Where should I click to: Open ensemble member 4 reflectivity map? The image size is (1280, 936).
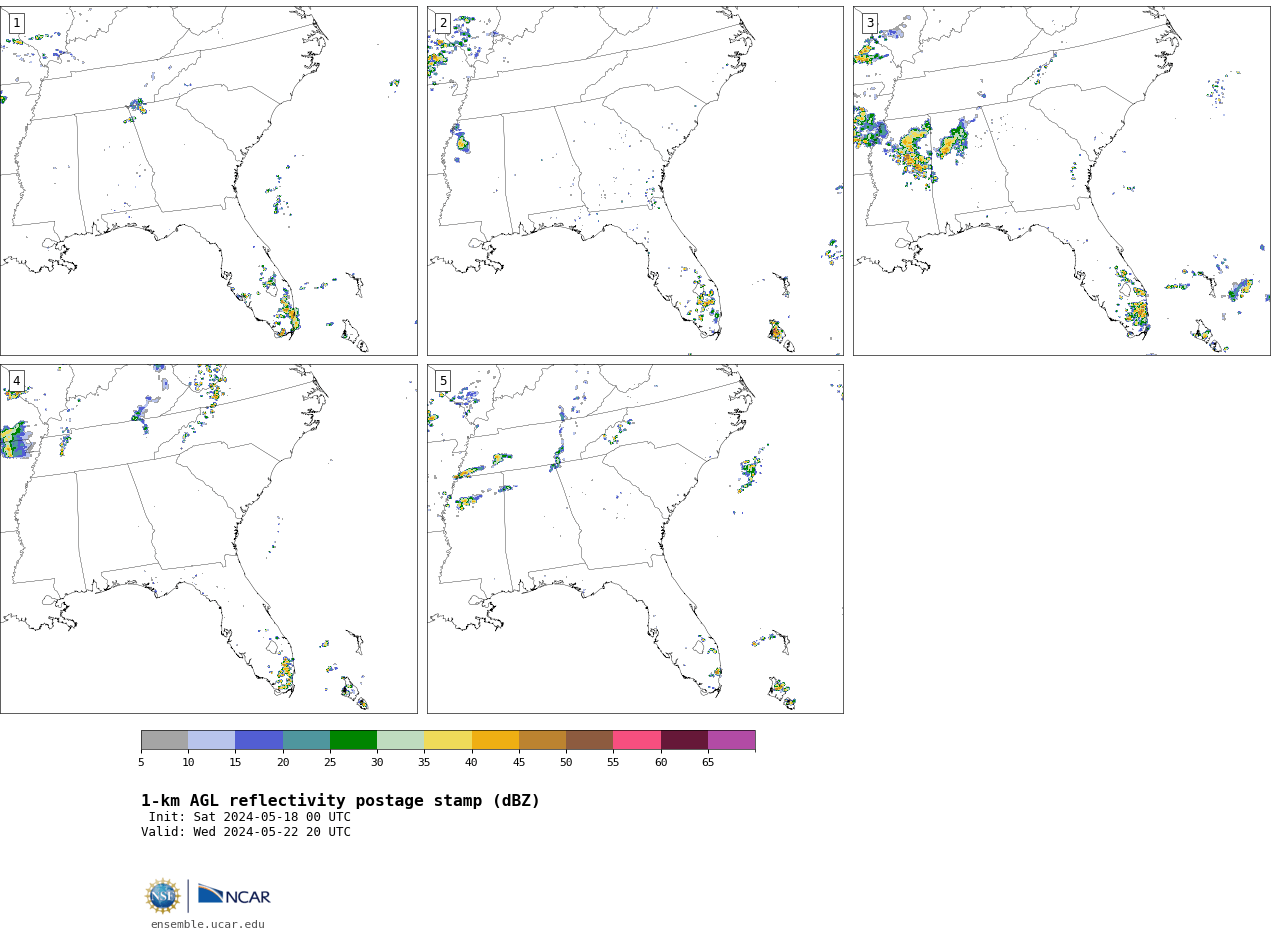pos(208,539)
